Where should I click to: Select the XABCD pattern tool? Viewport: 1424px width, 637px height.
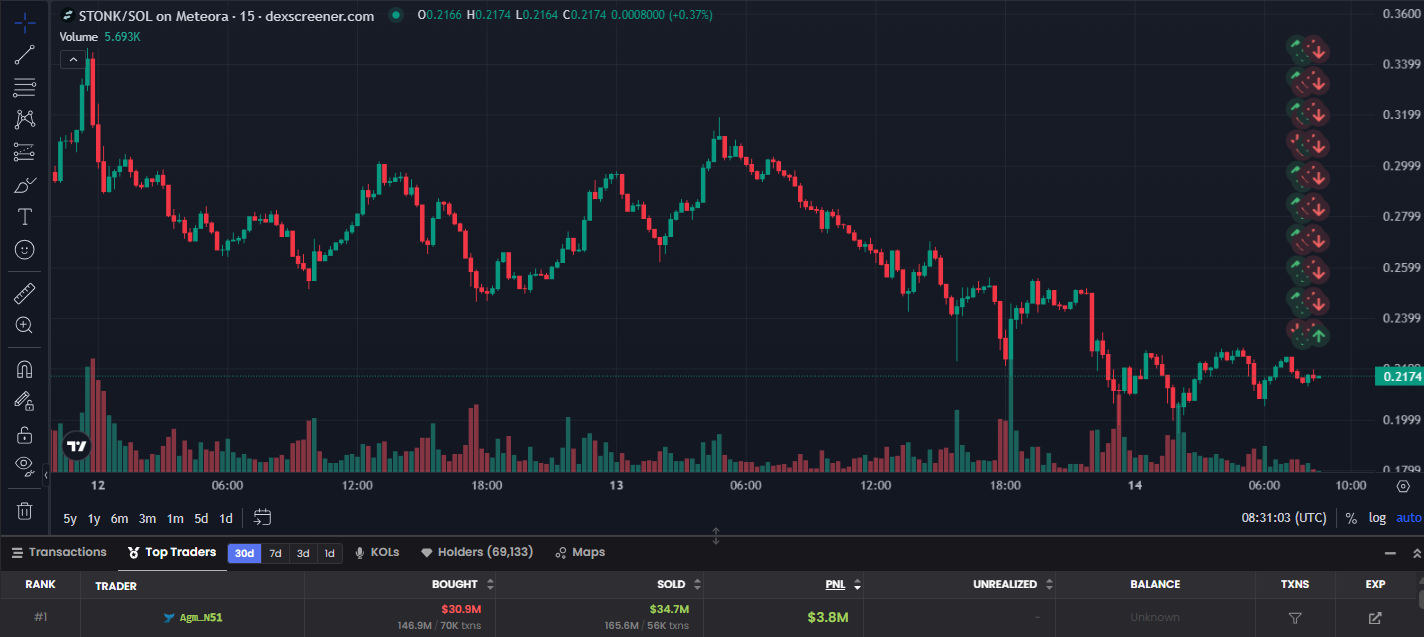tap(25, 119)
